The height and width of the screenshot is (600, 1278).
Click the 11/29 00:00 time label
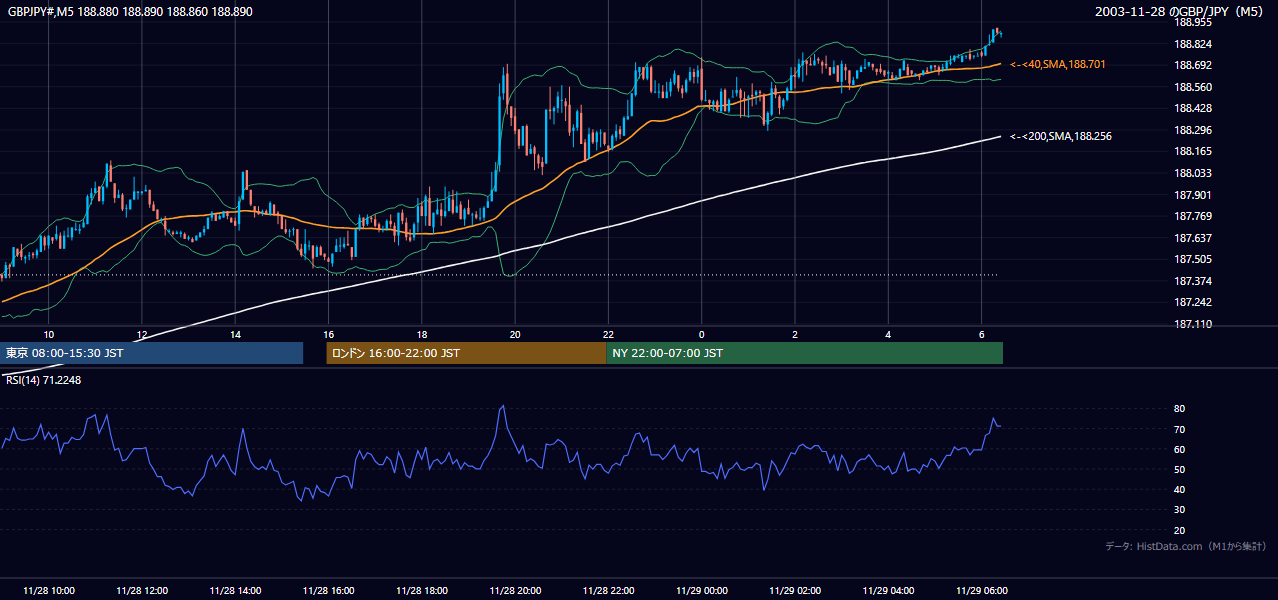pyautogui.click(x=702, y=590)
